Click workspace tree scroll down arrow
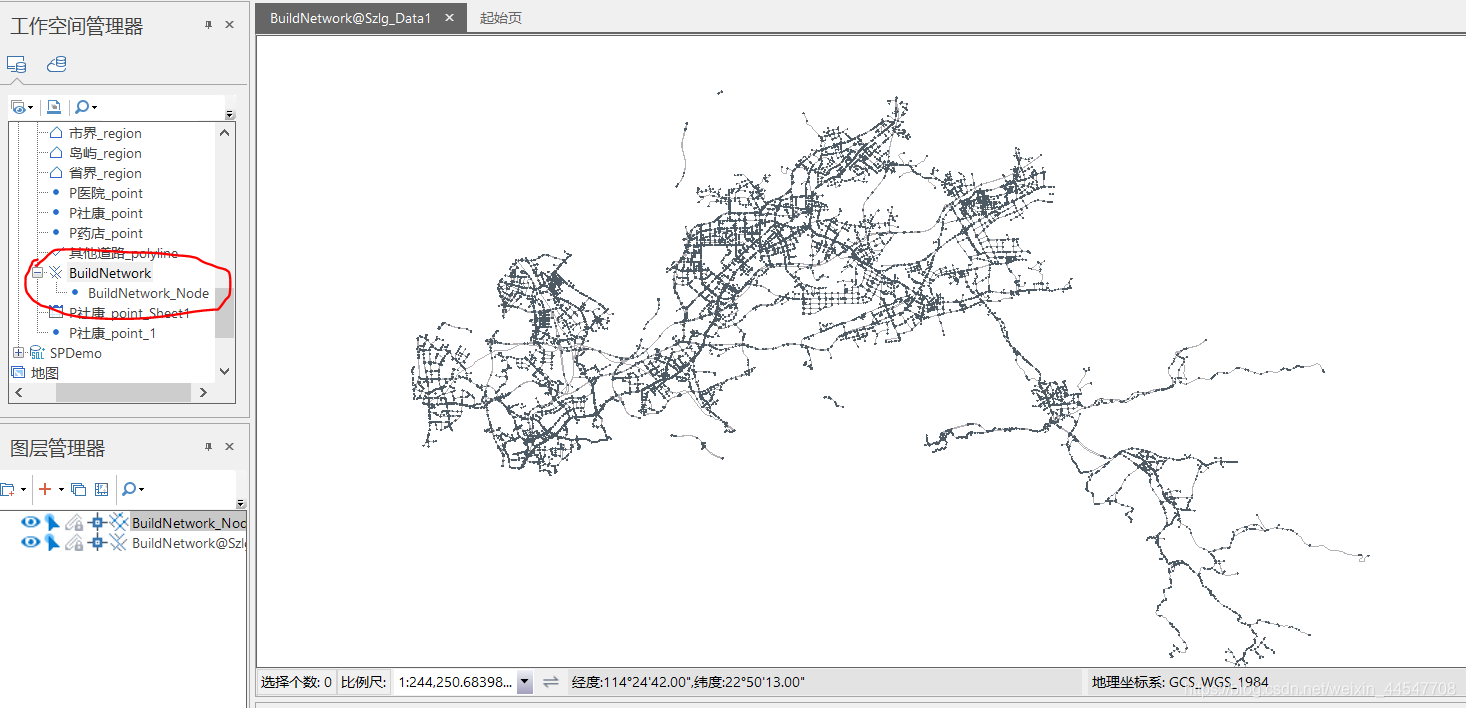 coord(224,371)
